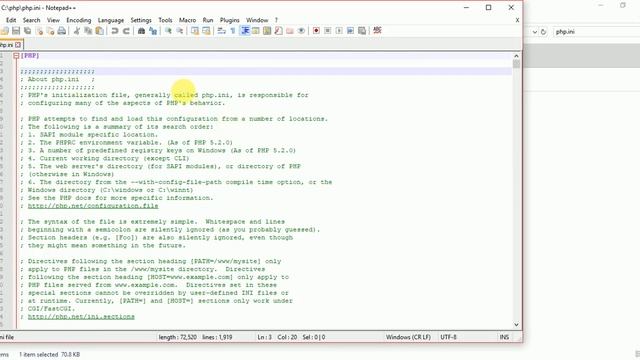
Task: Open Folder as Workspace icon
Action: point(290,31)
